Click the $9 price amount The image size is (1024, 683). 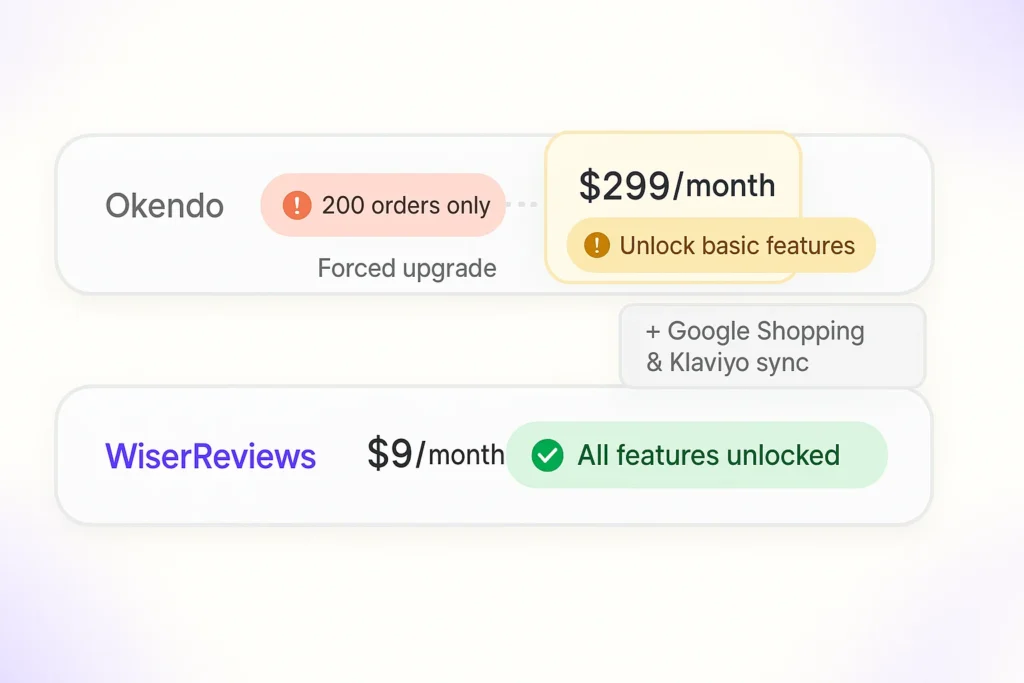point(390,454)
